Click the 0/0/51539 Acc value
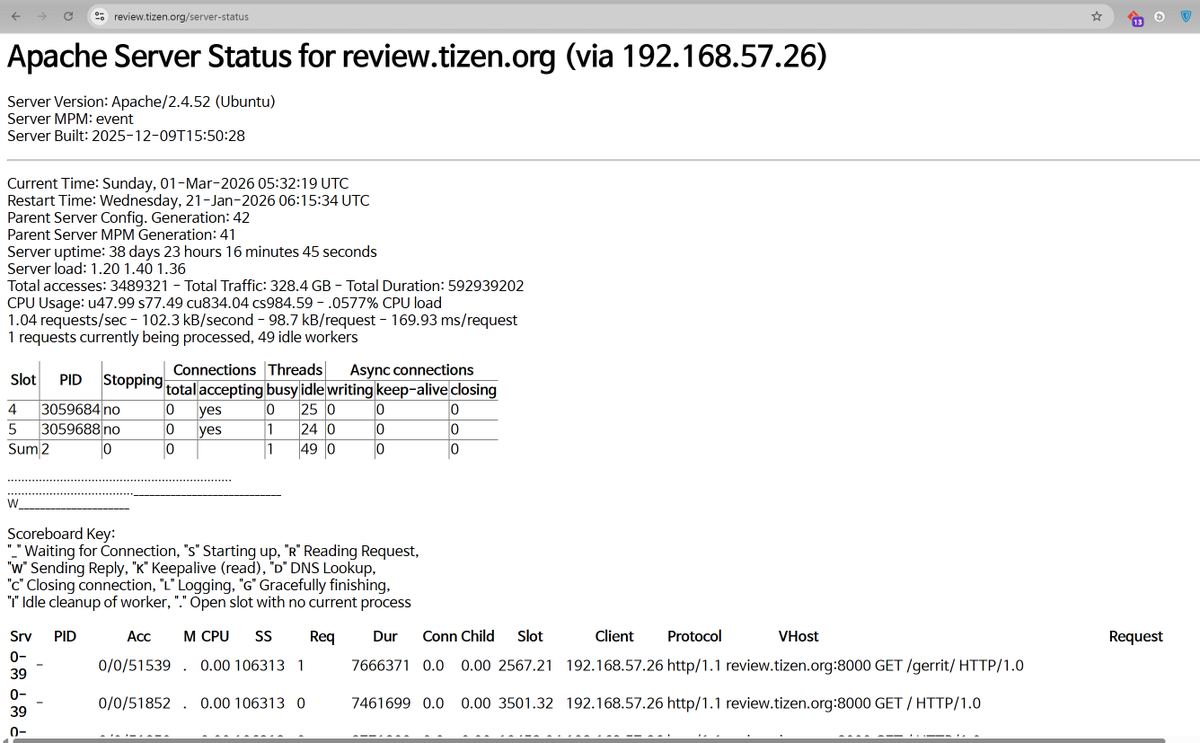Image resolution: width=1200 pixels, height=743 pixels. (134, 665)
